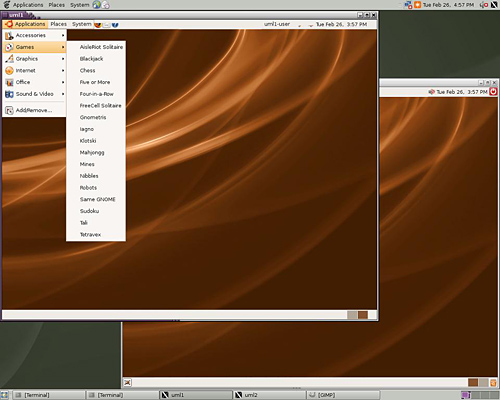
Task: Open FreeCell Solitaire
Action: pyautogui.click(x=96, y=106)
